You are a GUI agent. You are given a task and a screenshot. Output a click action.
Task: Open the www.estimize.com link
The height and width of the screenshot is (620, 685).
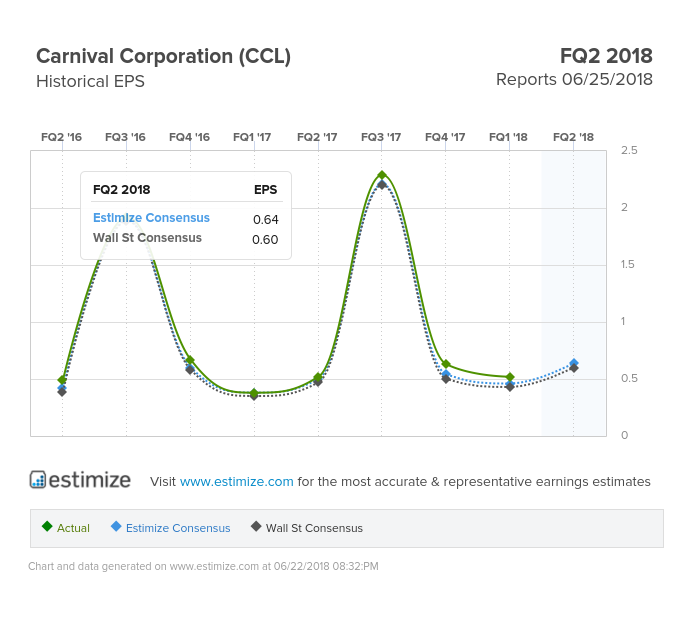pyautogui.click(x=236, y=481)
